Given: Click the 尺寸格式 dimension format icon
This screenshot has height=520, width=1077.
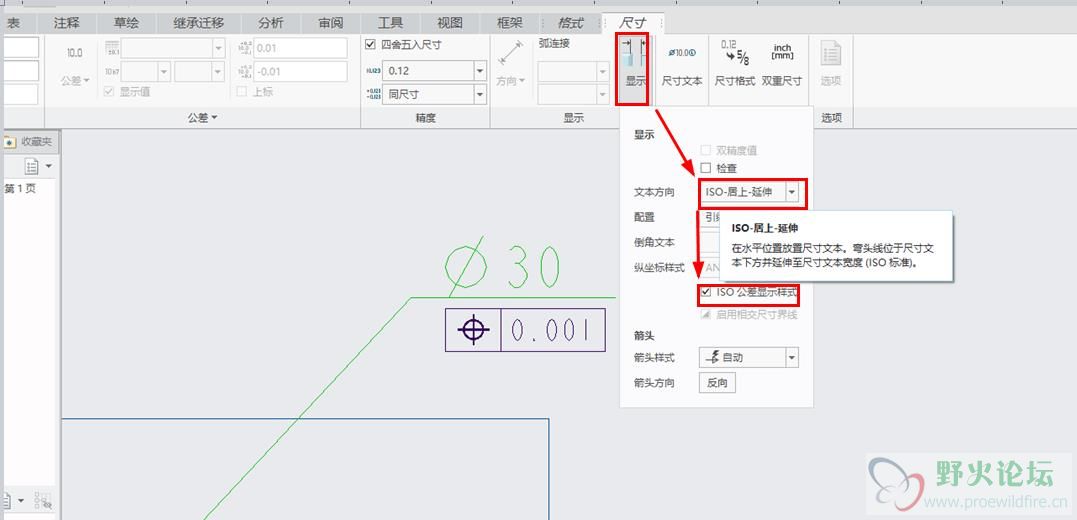Looking at the screenshot, I should (734, 52).
